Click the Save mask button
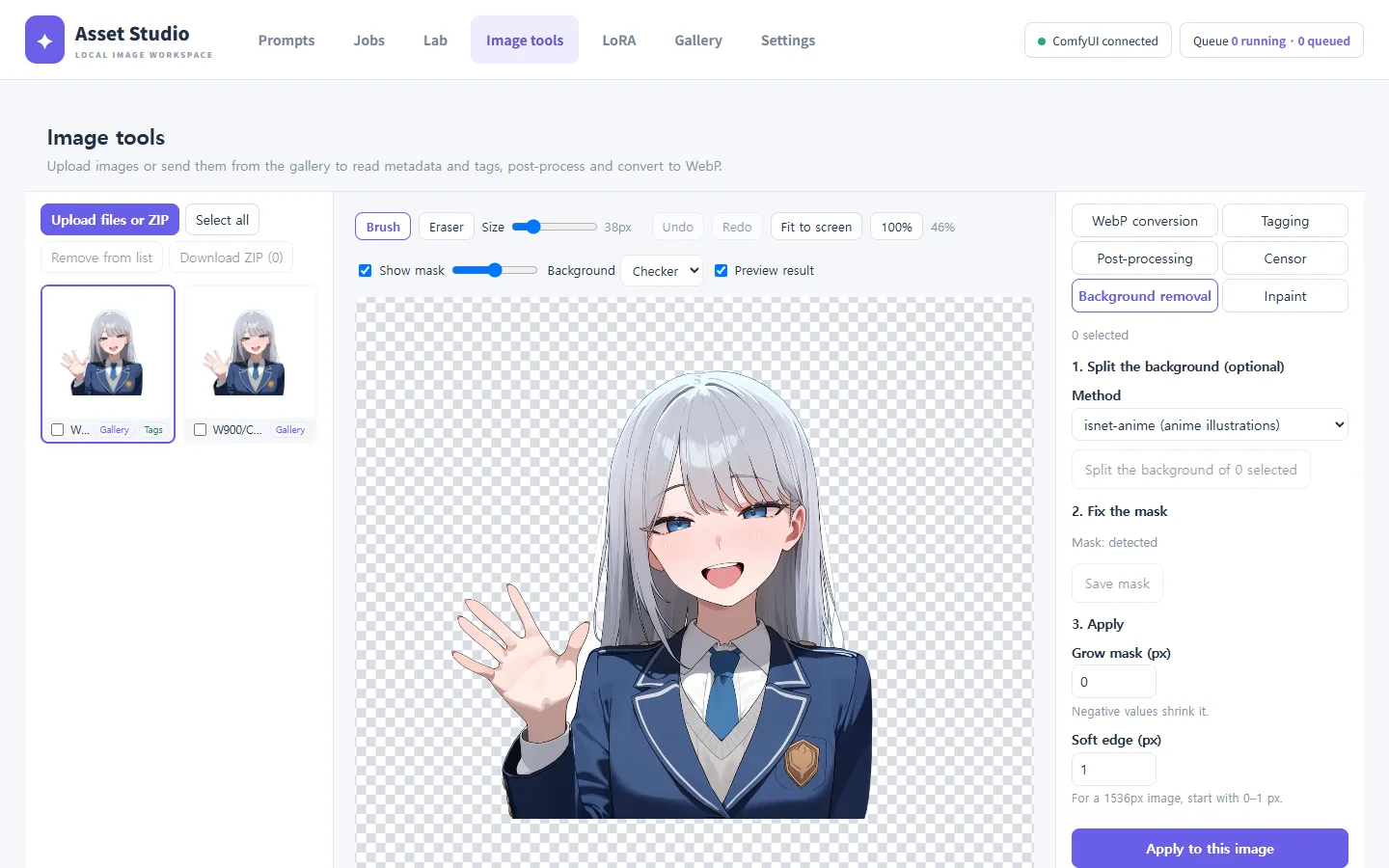This screenshot has width=1389, height=868. [x=1117, y=583]
